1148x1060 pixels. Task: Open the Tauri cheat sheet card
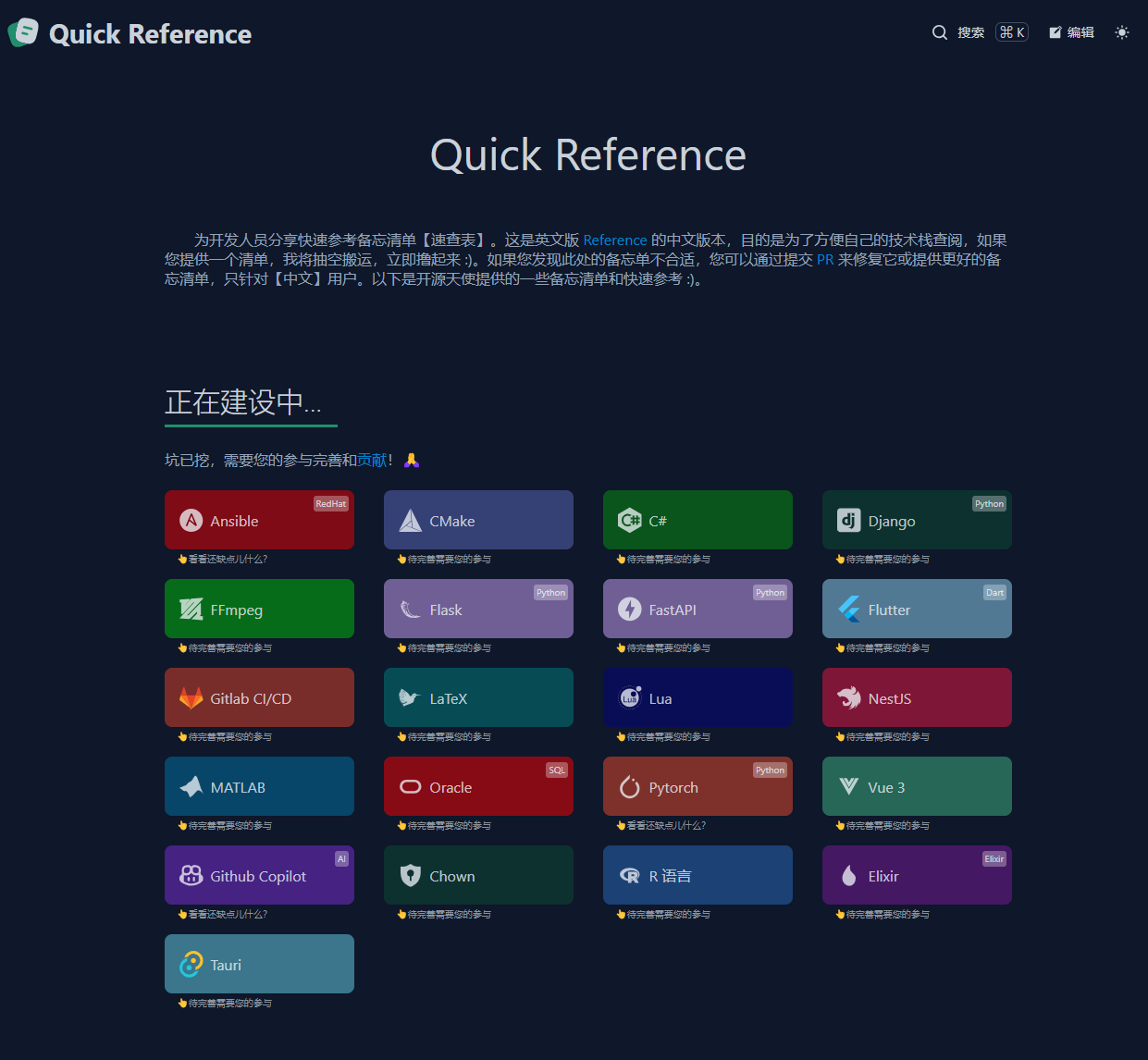pyautogui.click(x=259, y=964)
